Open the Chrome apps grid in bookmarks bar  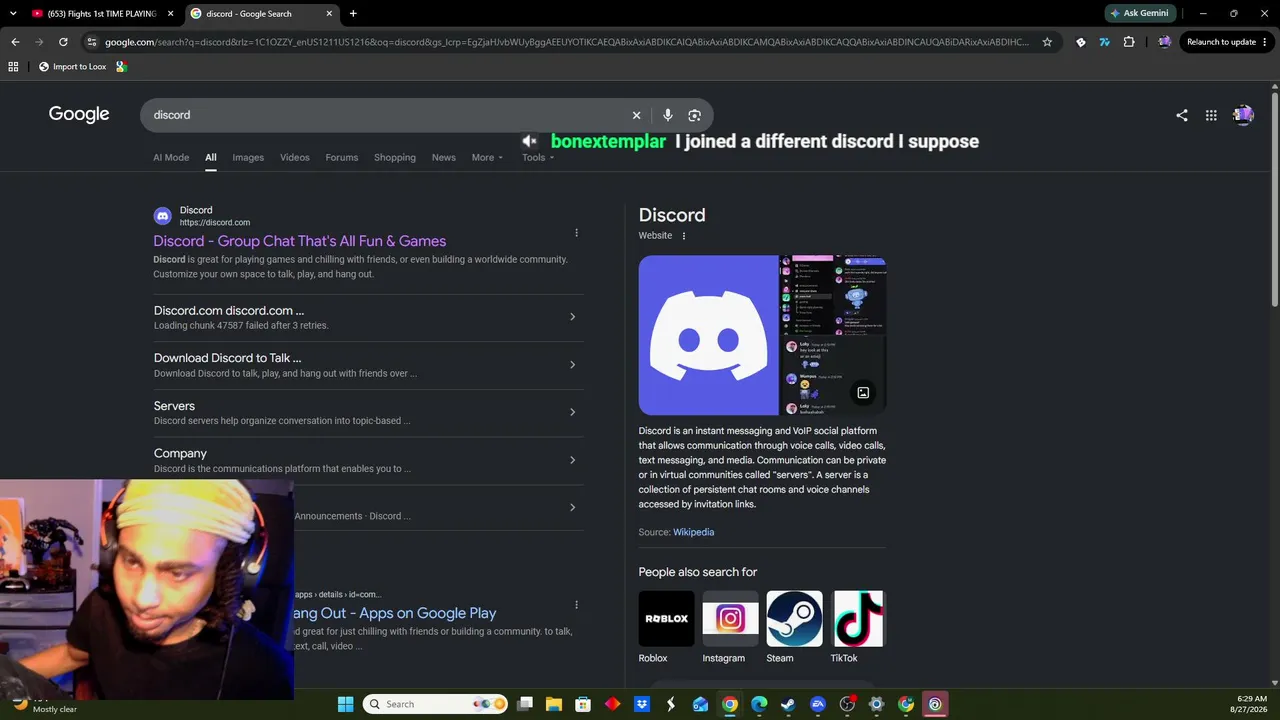(x=13, y=67)
